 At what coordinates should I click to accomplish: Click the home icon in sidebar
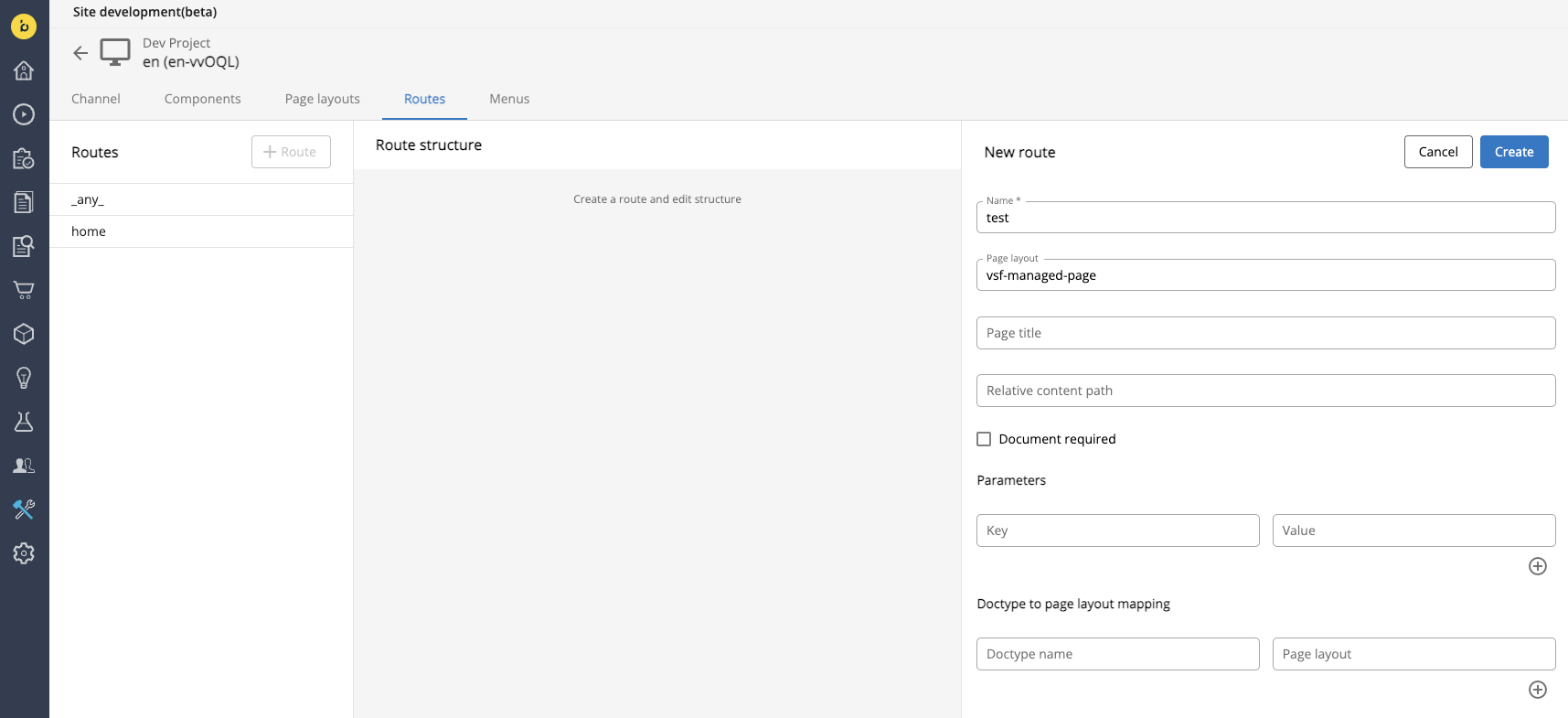click(24, 70)
